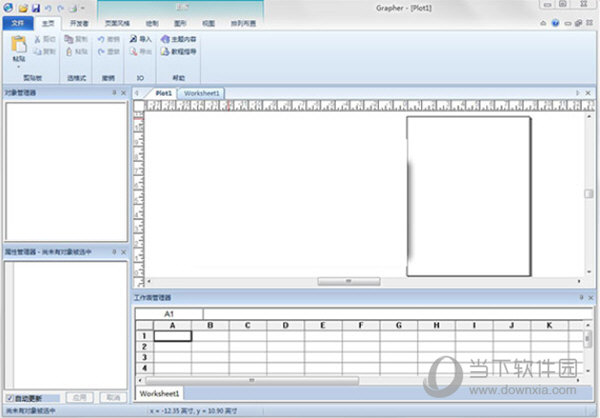Screen dimensions: 600x418
Task: Pin the Object Manager panel
Action: click(x=114, y=93)
